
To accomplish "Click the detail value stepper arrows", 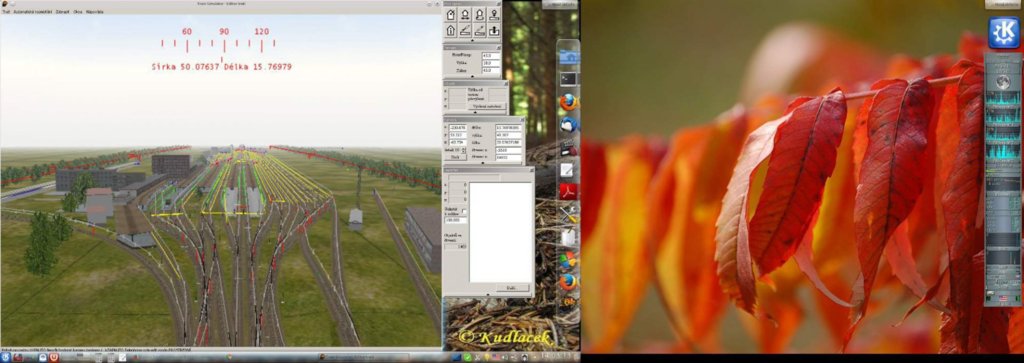I will point(464,150).
